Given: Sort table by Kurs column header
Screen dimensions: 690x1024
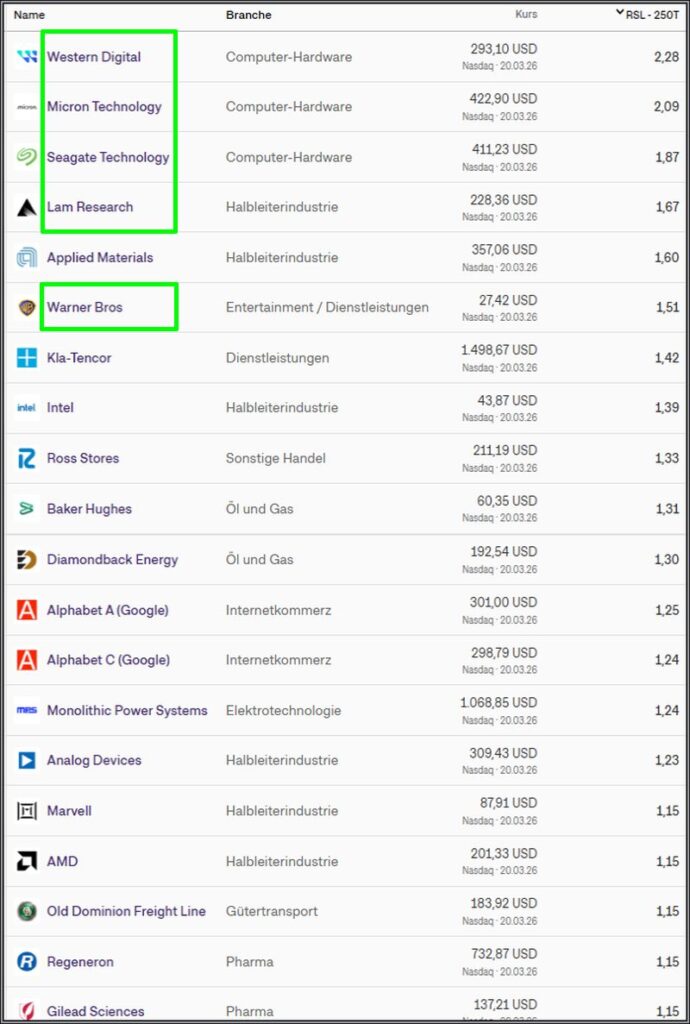Looking at the screenshot, I should click(x=525, y=15).
